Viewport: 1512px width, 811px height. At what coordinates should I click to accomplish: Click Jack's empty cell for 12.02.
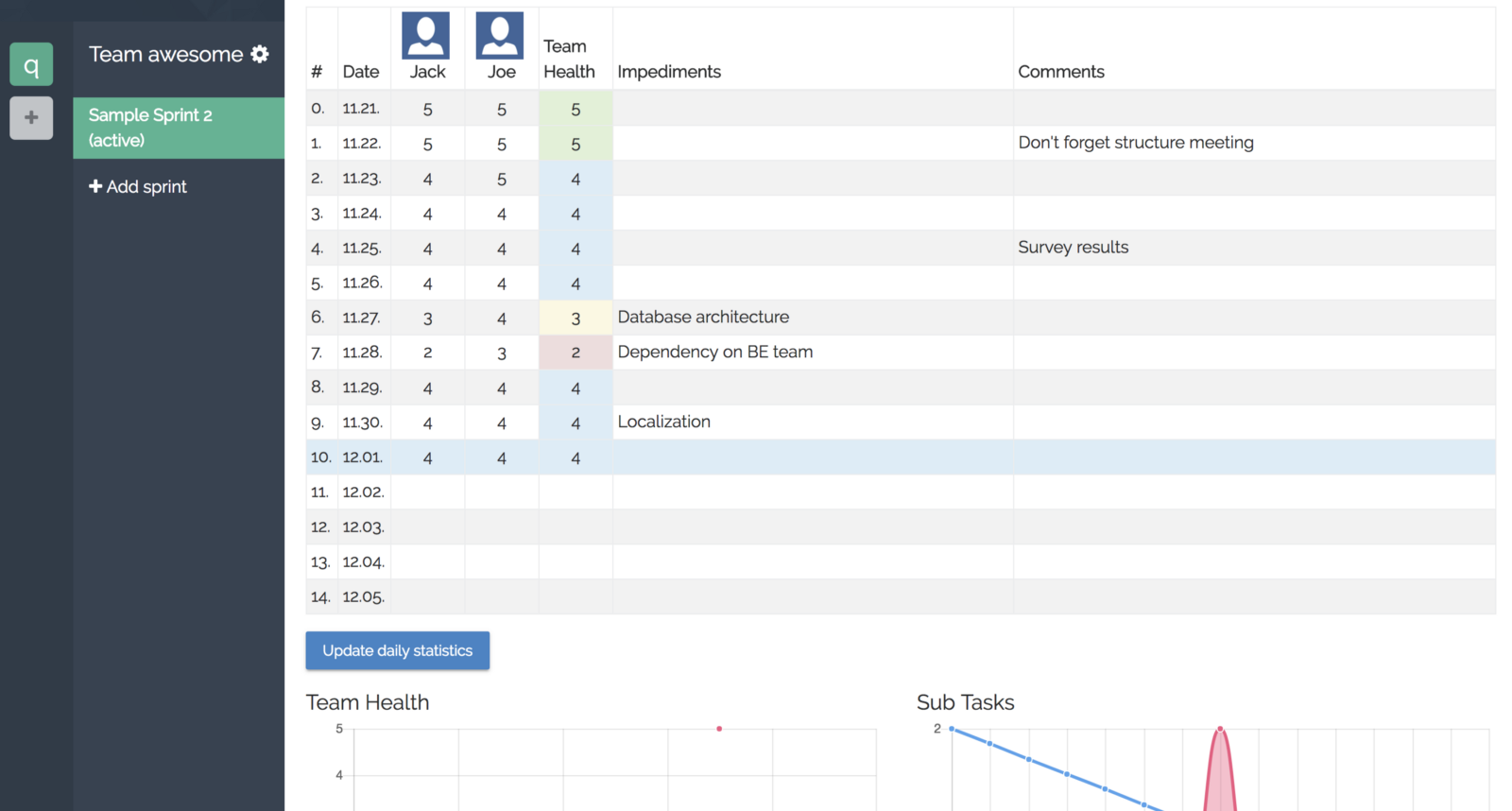point(428,492)
